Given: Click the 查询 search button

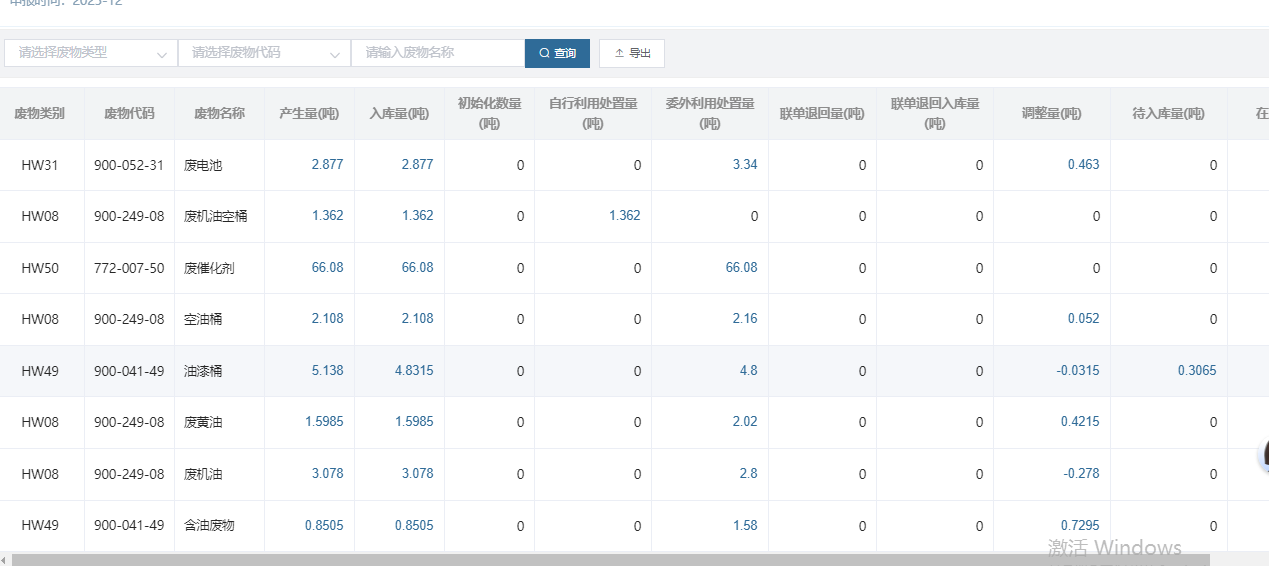Looking at the screenshot, I should pos(557,53).
